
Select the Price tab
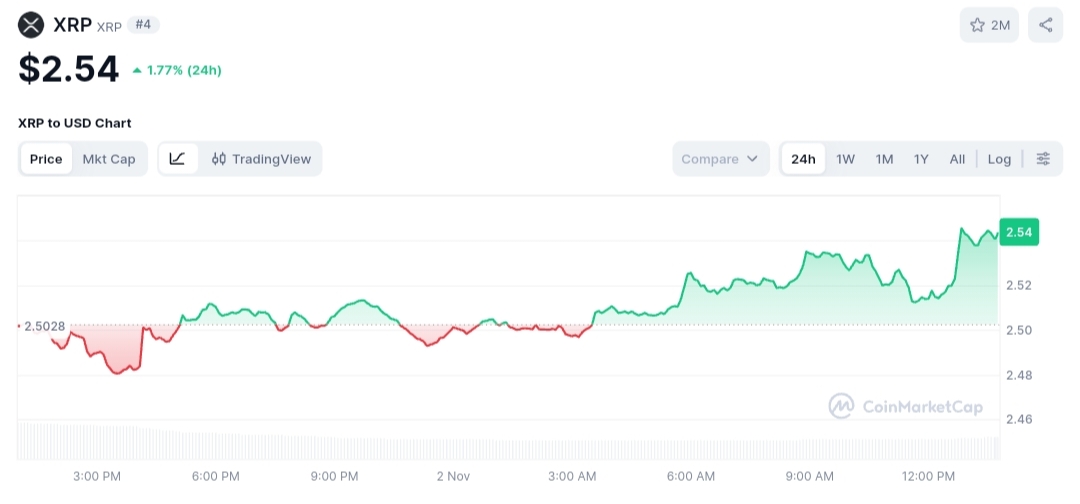click(x=46, y=159)
